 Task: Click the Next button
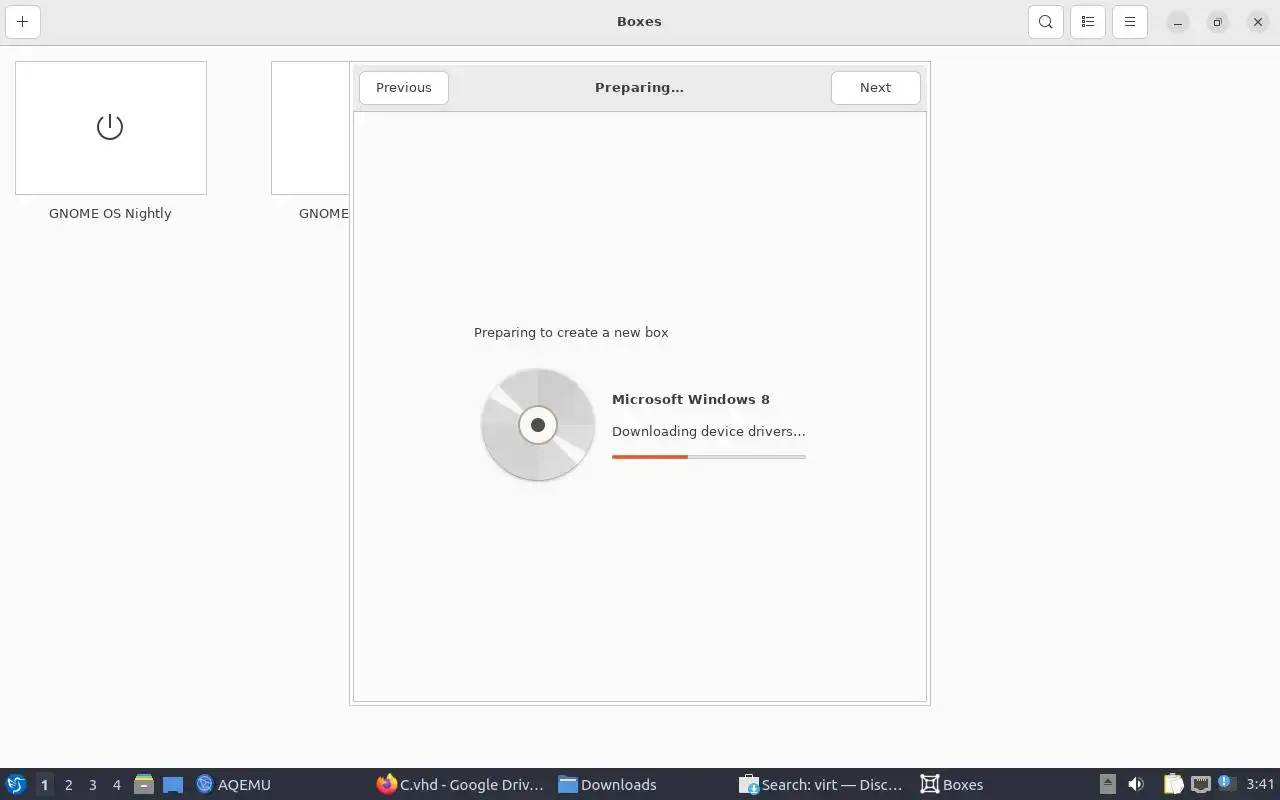click(x=875, y=87)
